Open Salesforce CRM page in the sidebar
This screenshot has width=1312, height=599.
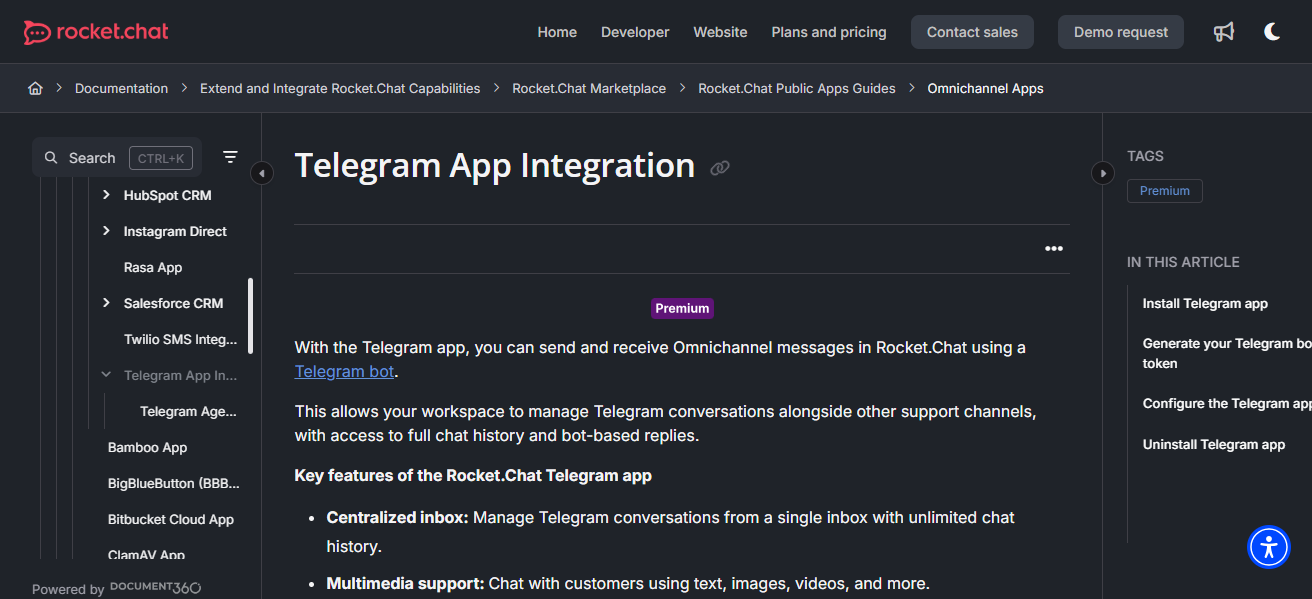(x=173, y=303)
